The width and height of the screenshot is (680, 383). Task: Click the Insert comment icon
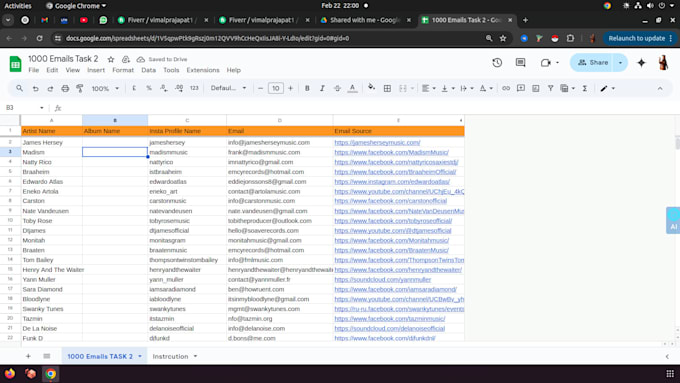tap(521, 88)
